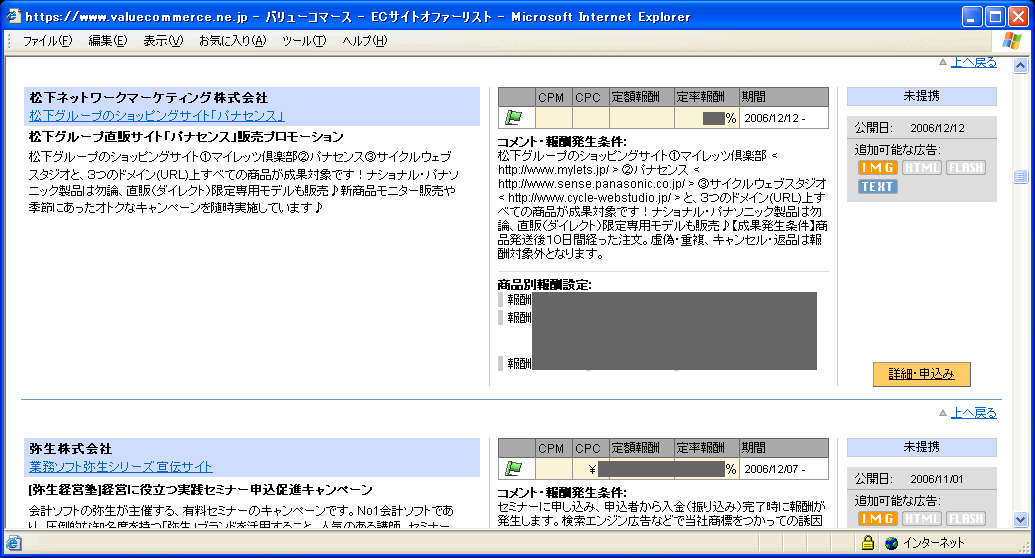The image size is (1035, 558).
Task: Open the 表示(V) view menu
Action: [163, 41]
